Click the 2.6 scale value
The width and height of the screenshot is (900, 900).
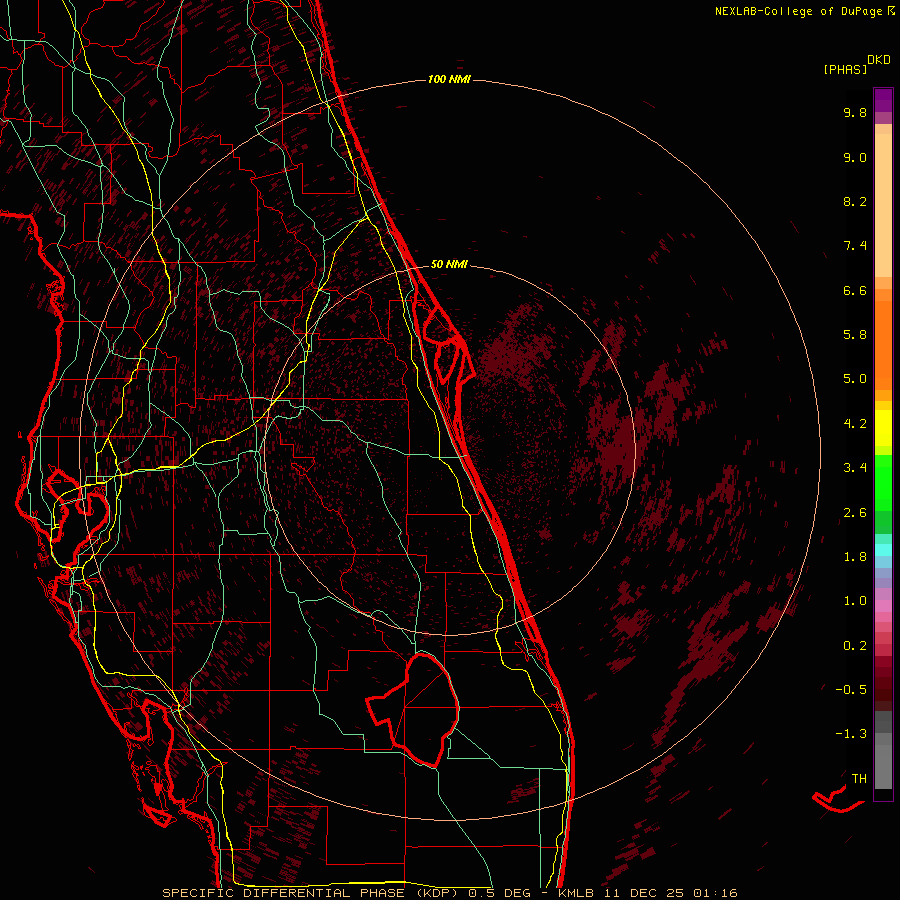pos(855,513)
